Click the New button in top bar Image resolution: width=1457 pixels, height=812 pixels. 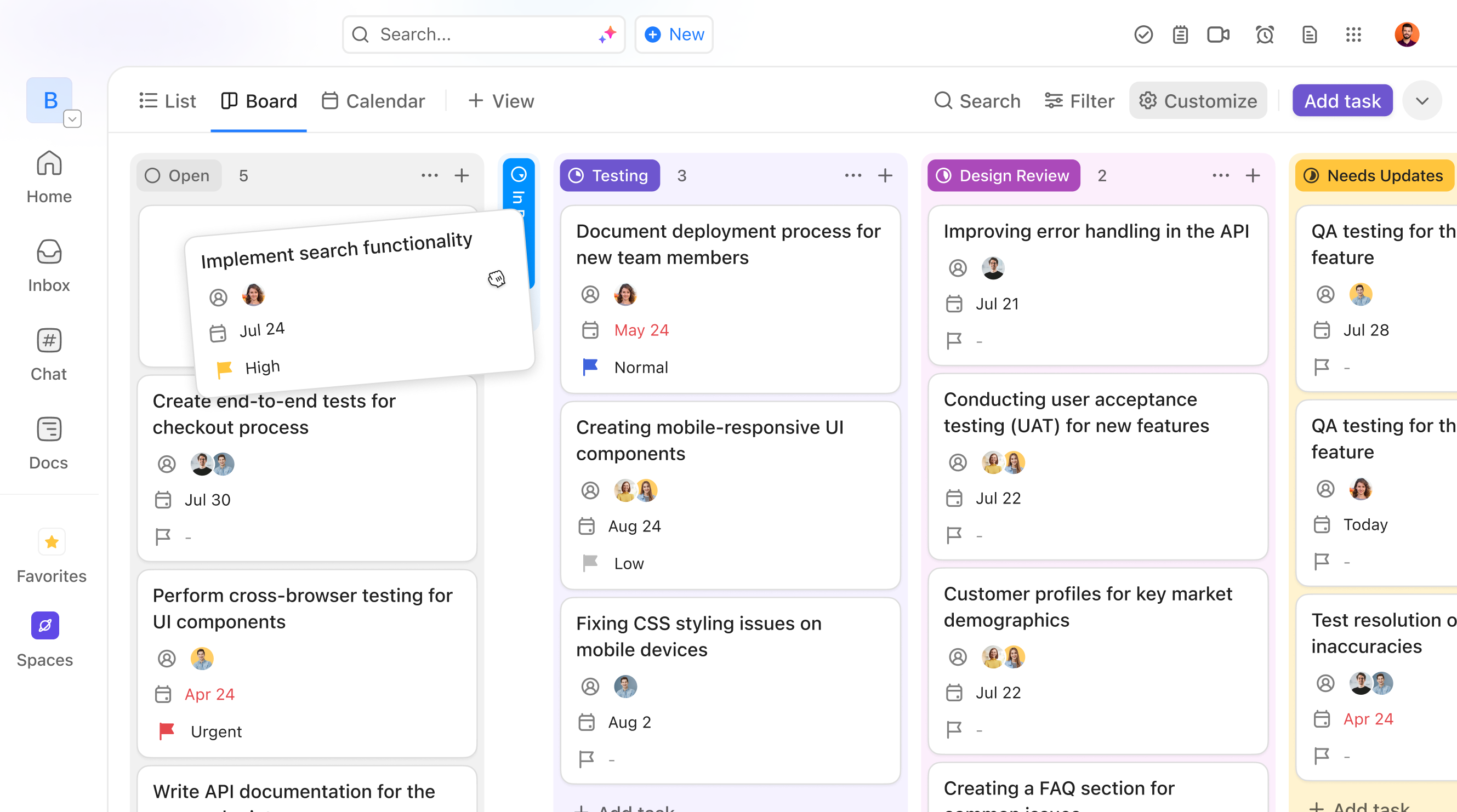click(674, 35)
